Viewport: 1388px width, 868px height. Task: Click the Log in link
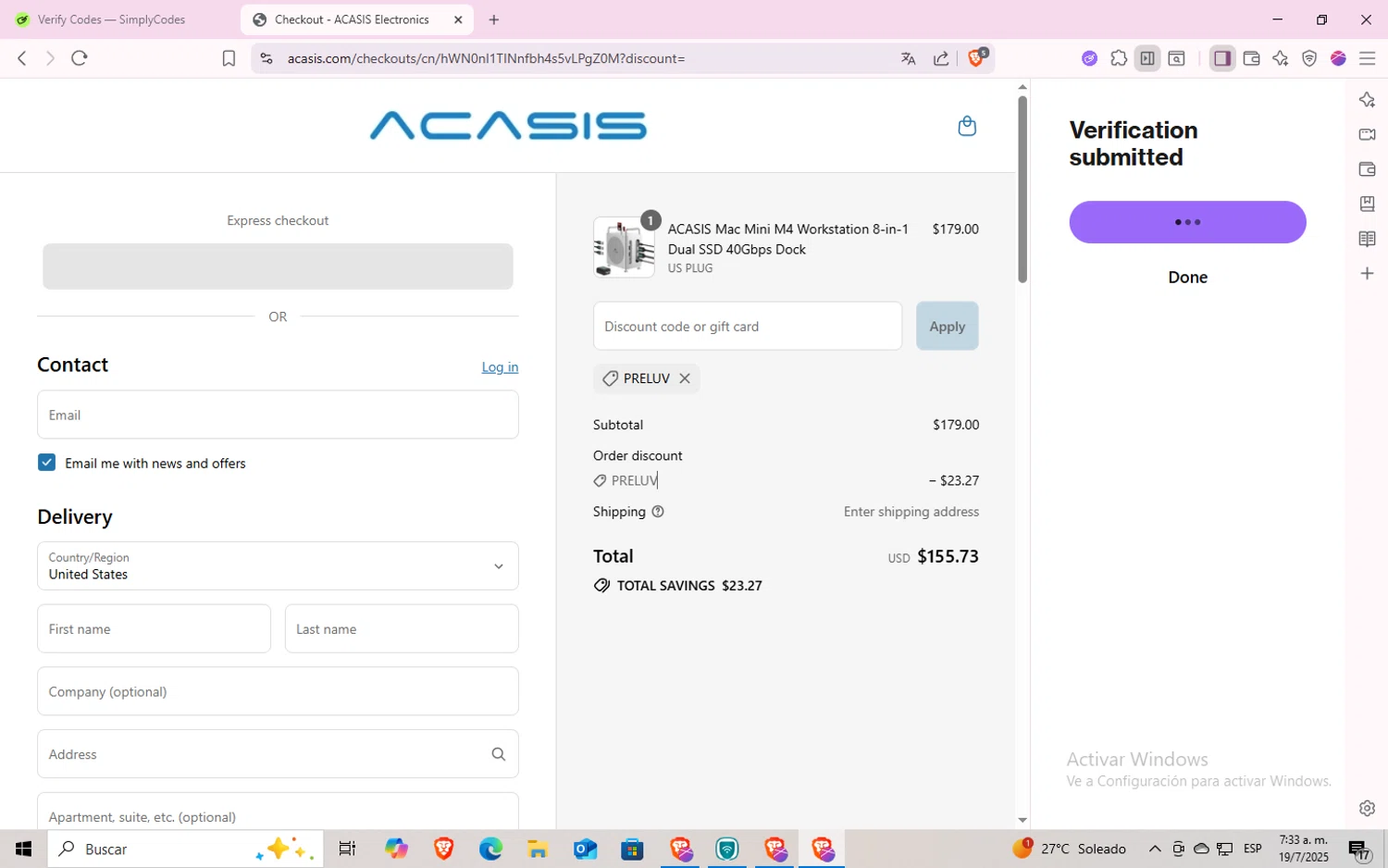[500, 367]
